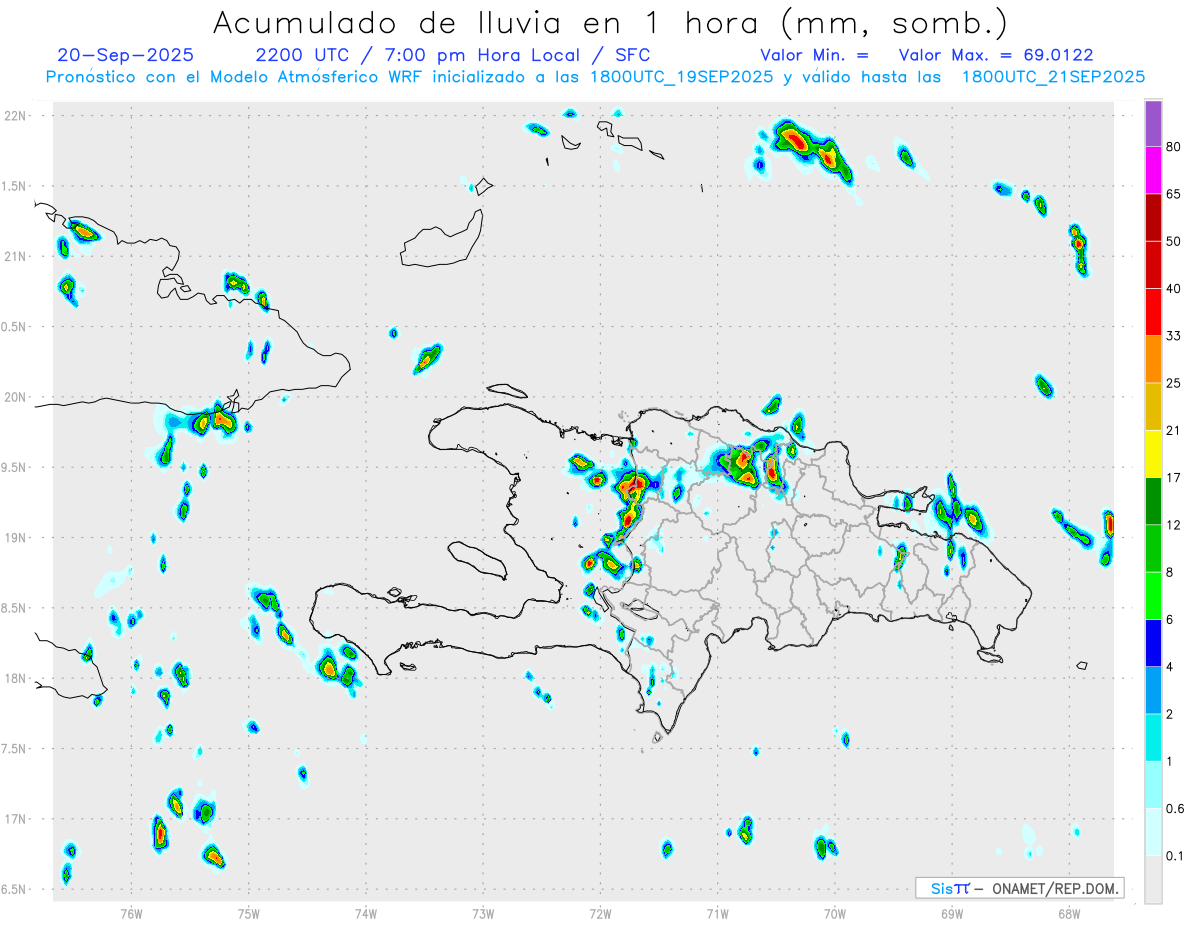Viewport: 1200px width, 927px height.
Task: Click the 'Valor Min. =' label
Action: (814, 55)
